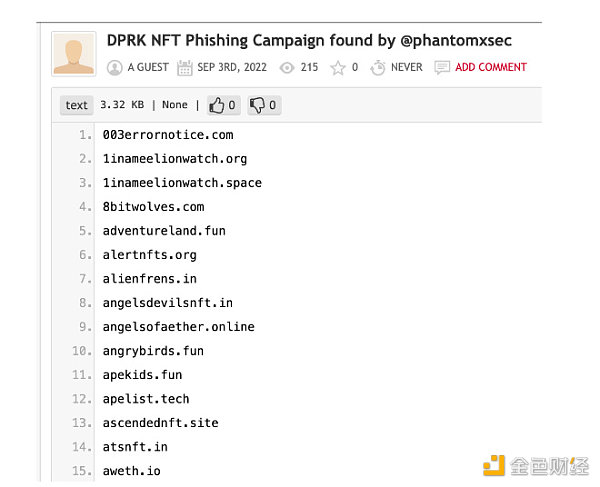The width and height of the screenshot is (600, 487).
Task: Click the A GUEST user icon
Action: click(114, 68)
